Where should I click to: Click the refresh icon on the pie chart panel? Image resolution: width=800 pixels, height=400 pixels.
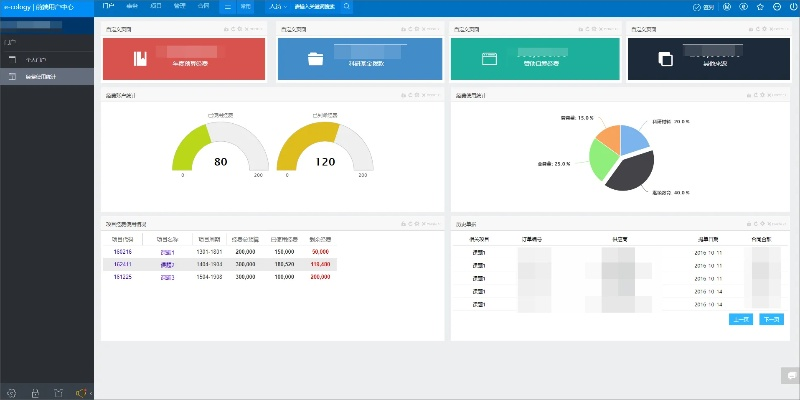(755, 96)
